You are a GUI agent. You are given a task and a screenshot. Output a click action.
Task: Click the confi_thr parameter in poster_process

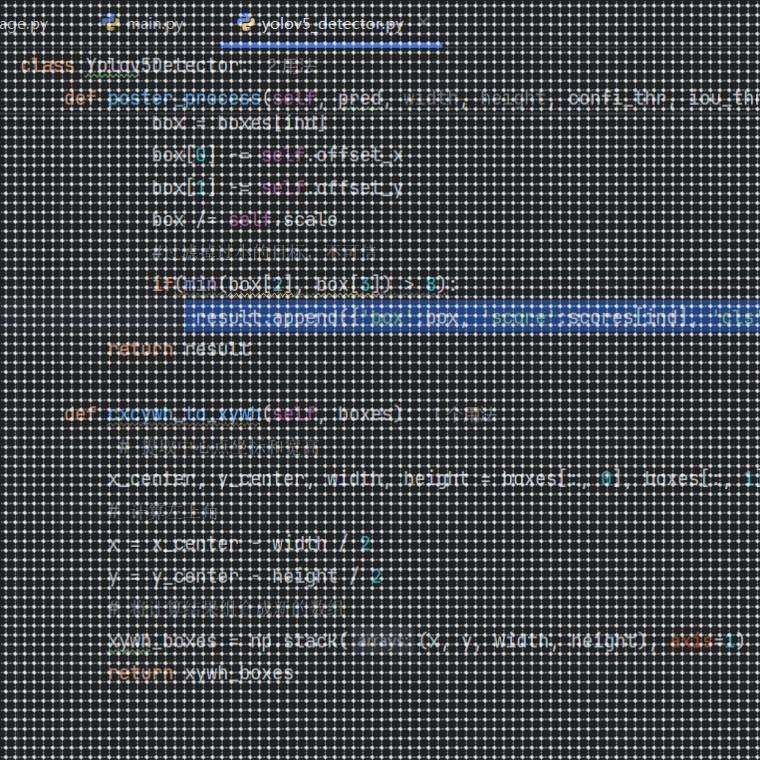[617, 98]
